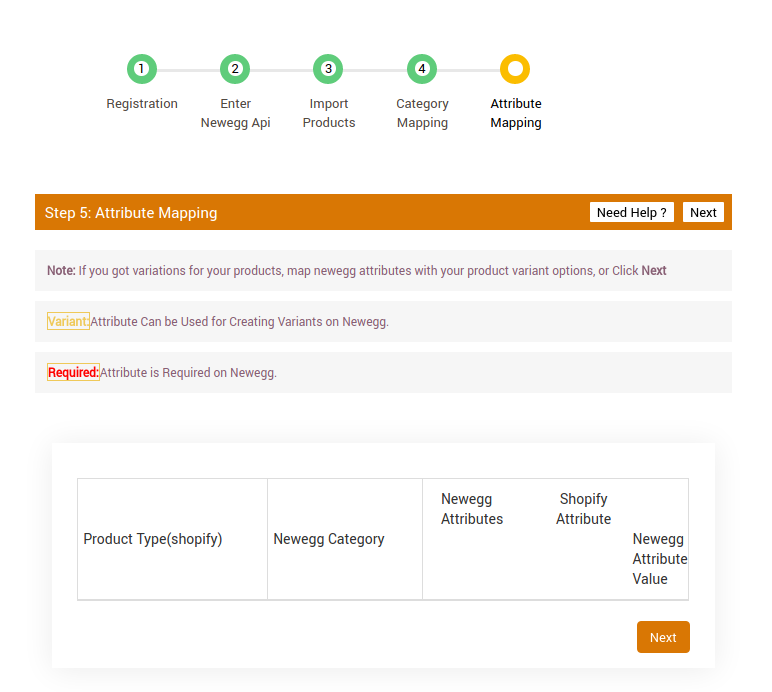Select the step 2 circle marker
This screenshot has height=692, width=772.
235,69
